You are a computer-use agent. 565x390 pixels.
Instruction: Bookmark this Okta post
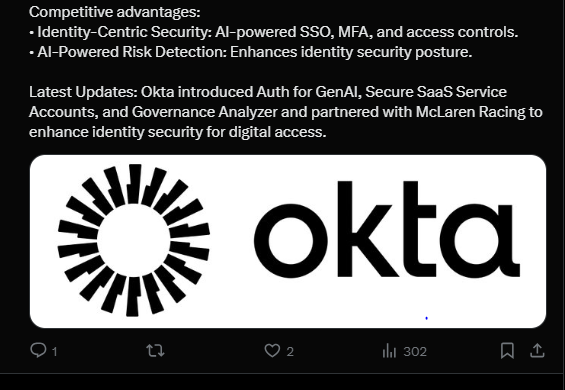507,350
